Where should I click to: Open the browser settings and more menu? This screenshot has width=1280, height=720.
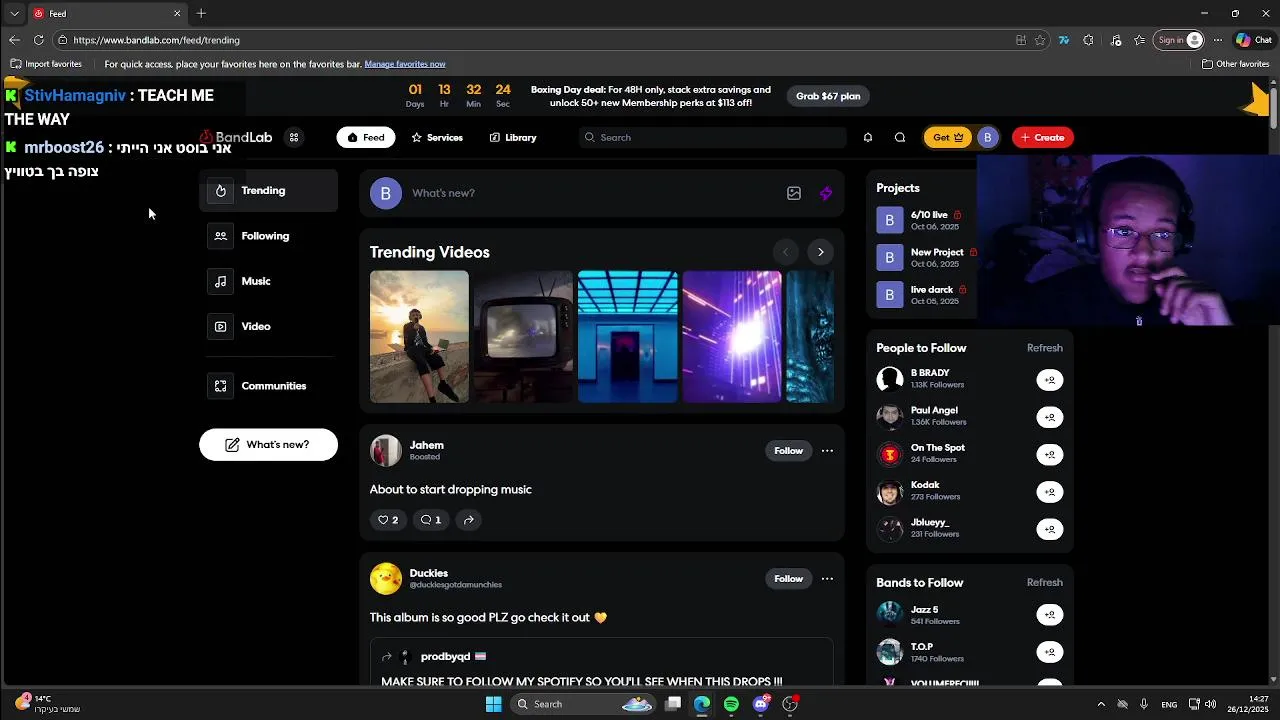click(1217, 40)
